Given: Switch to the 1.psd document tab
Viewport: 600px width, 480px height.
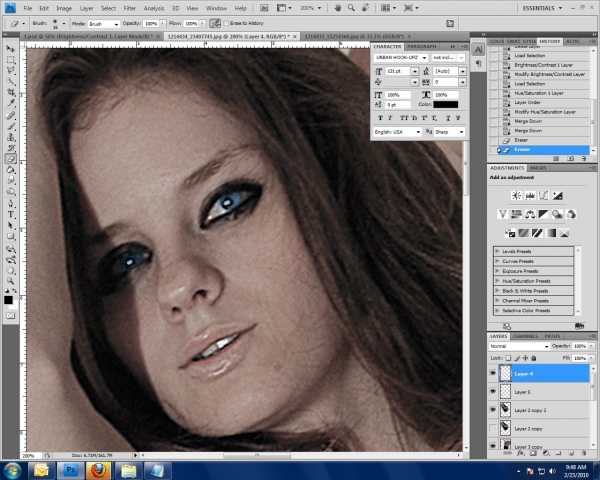Looking at the screenshot, I should coord(89,36).
